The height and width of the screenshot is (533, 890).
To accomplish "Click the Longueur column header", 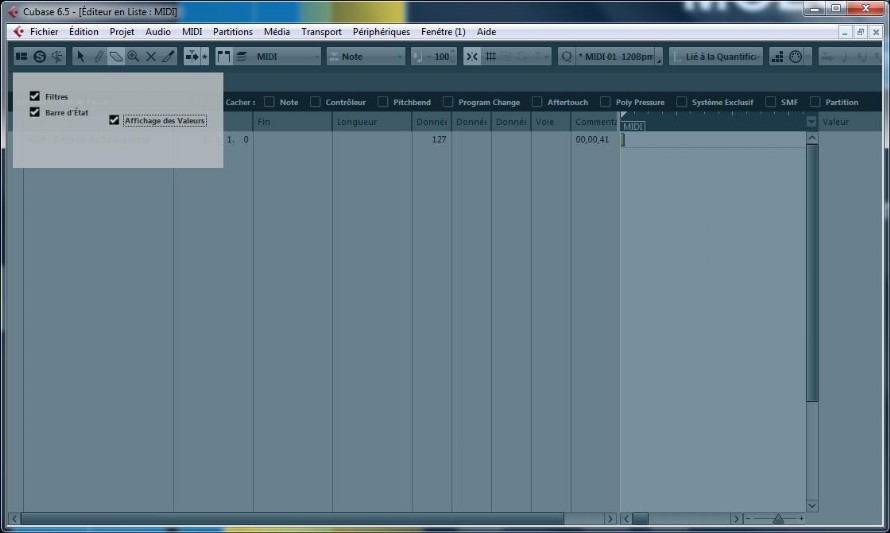I will coord(372,121).
